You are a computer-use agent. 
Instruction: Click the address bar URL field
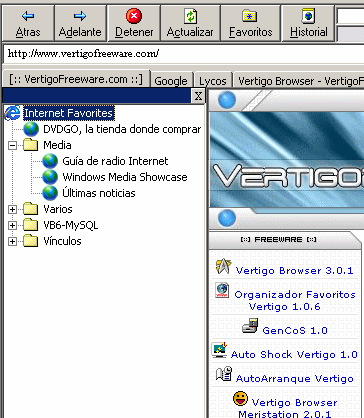[x=183, y=53]
